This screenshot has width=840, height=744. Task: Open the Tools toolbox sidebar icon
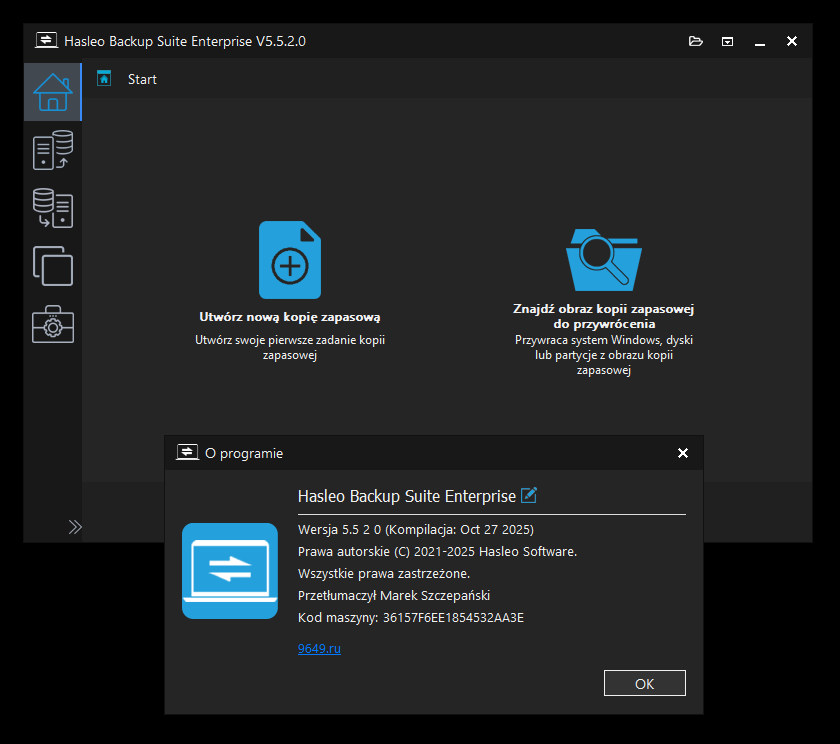coord(52,324)
